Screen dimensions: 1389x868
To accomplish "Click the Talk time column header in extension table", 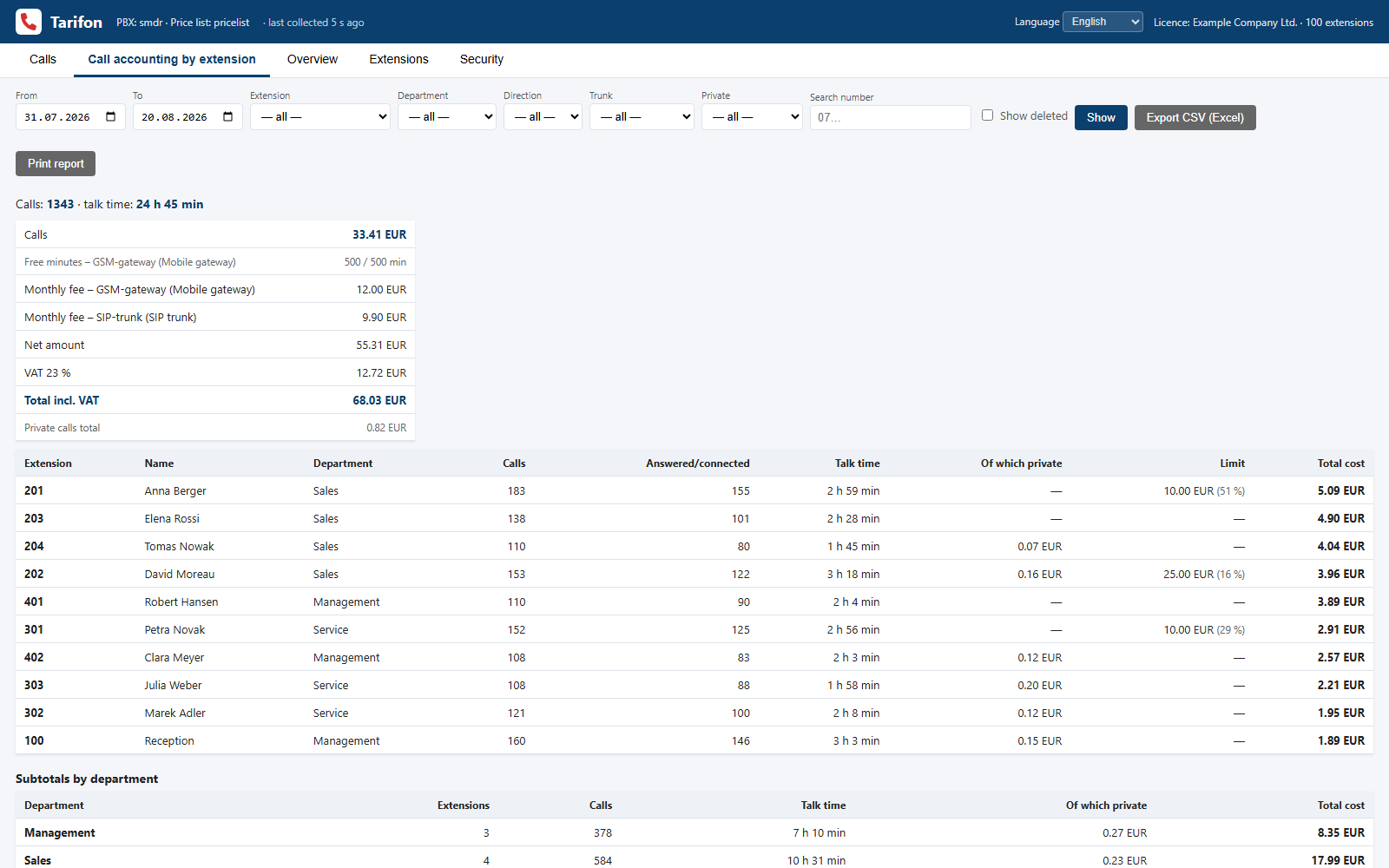I will pyautogui.click(x=857, y=463).
